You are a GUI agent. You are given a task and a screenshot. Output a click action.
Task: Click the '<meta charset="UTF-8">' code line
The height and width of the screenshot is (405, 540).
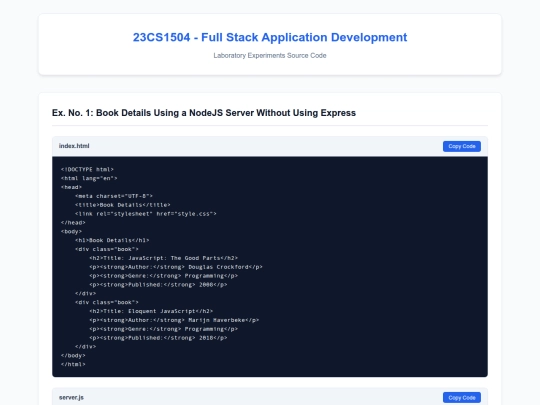[114, 196]
